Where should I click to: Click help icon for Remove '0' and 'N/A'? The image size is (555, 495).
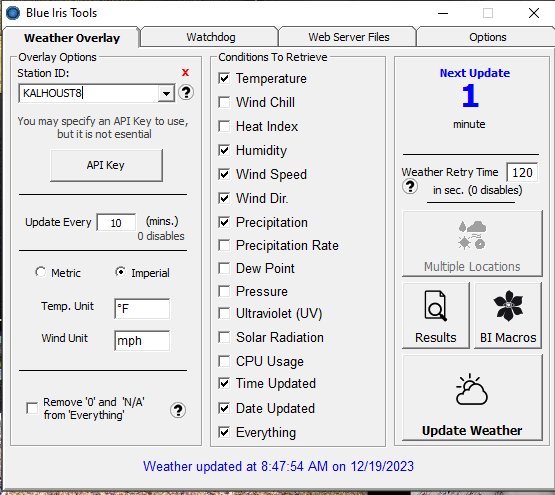[178, 410]
